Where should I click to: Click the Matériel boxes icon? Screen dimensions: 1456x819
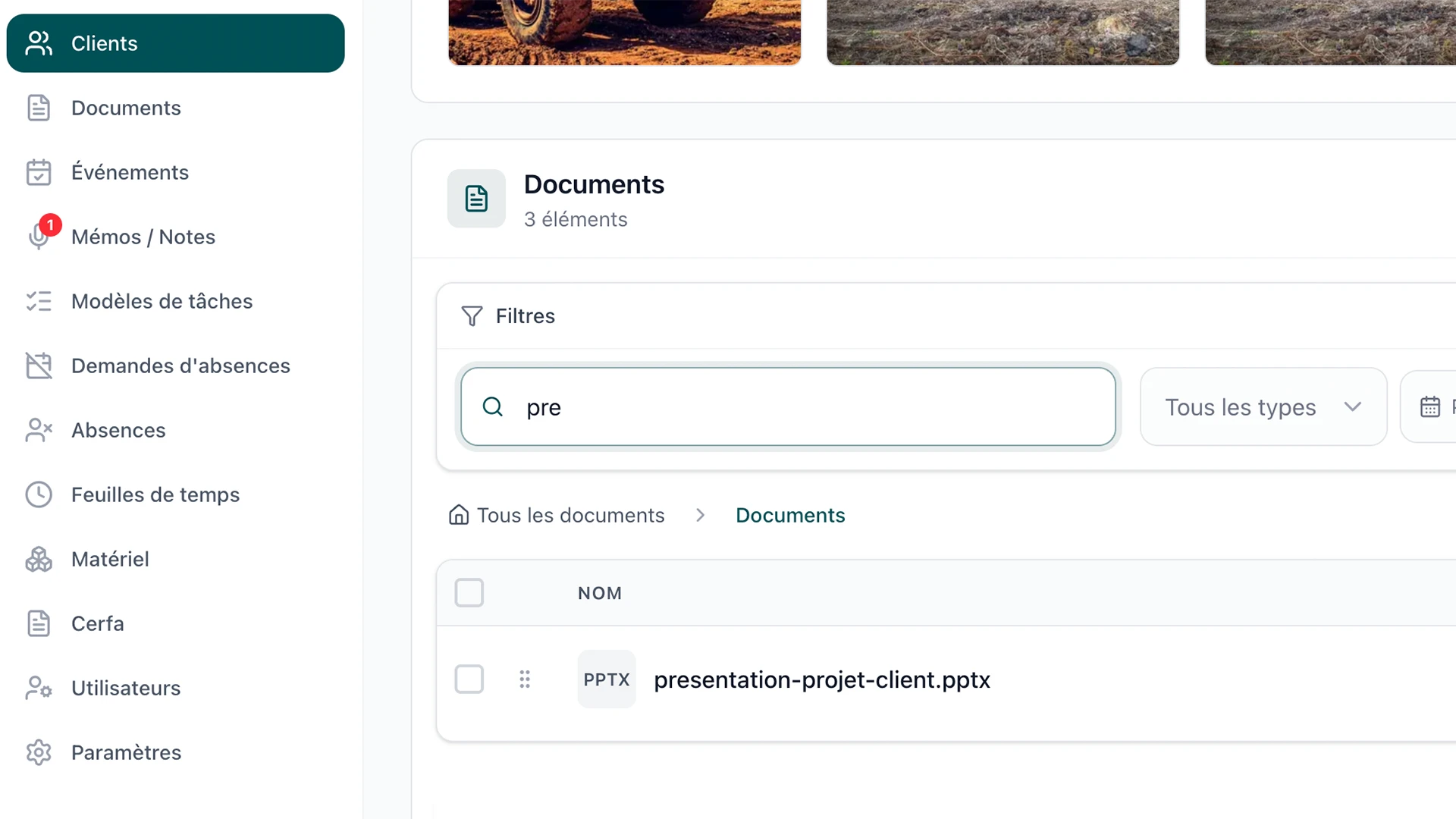pos(39,559)
